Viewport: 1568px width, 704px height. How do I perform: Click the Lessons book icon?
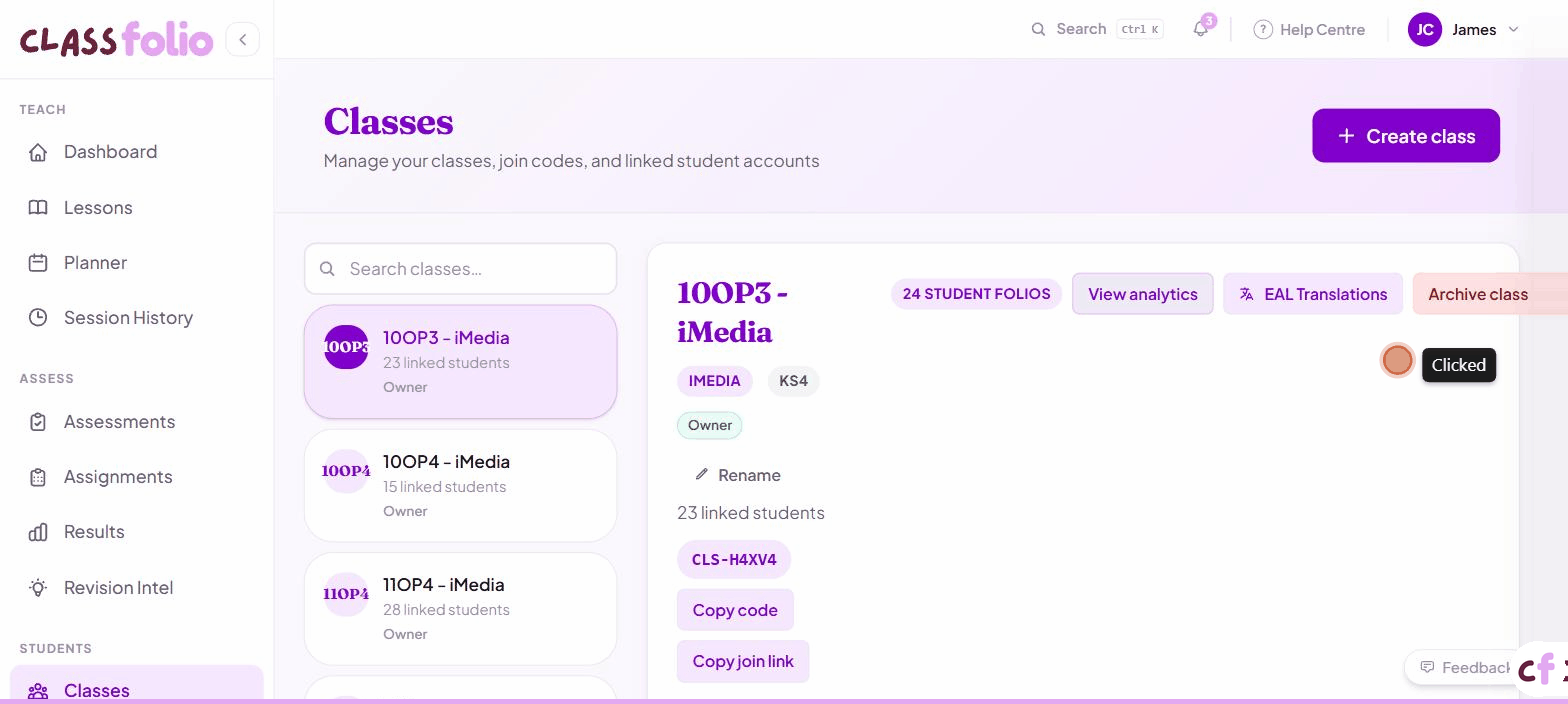pos(38,207)
